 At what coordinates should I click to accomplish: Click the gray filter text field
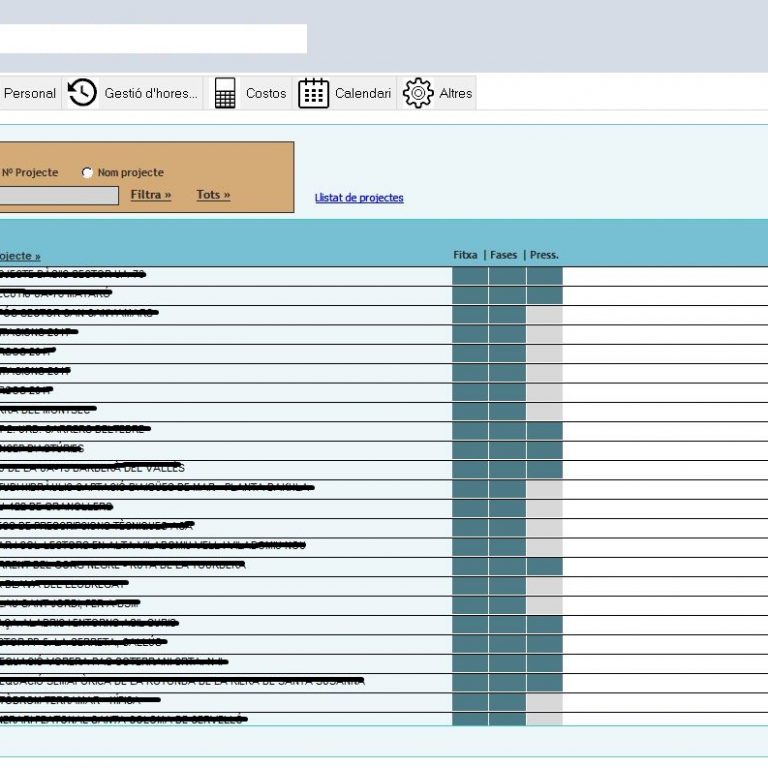coord(58,196)
